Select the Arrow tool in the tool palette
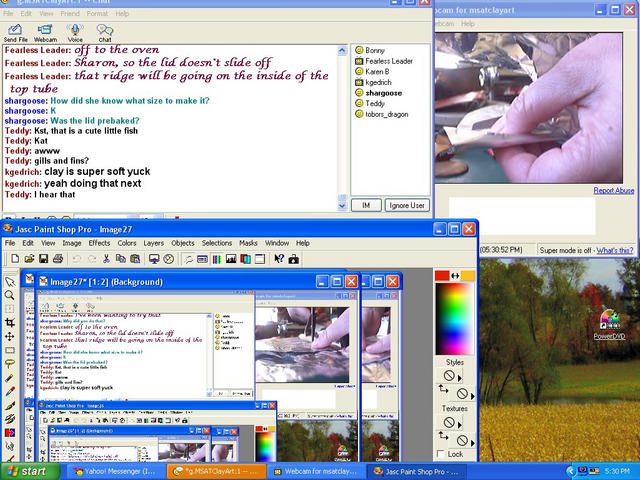The width and height of the screenshot is (640, 480). click(x=10, y=282)
